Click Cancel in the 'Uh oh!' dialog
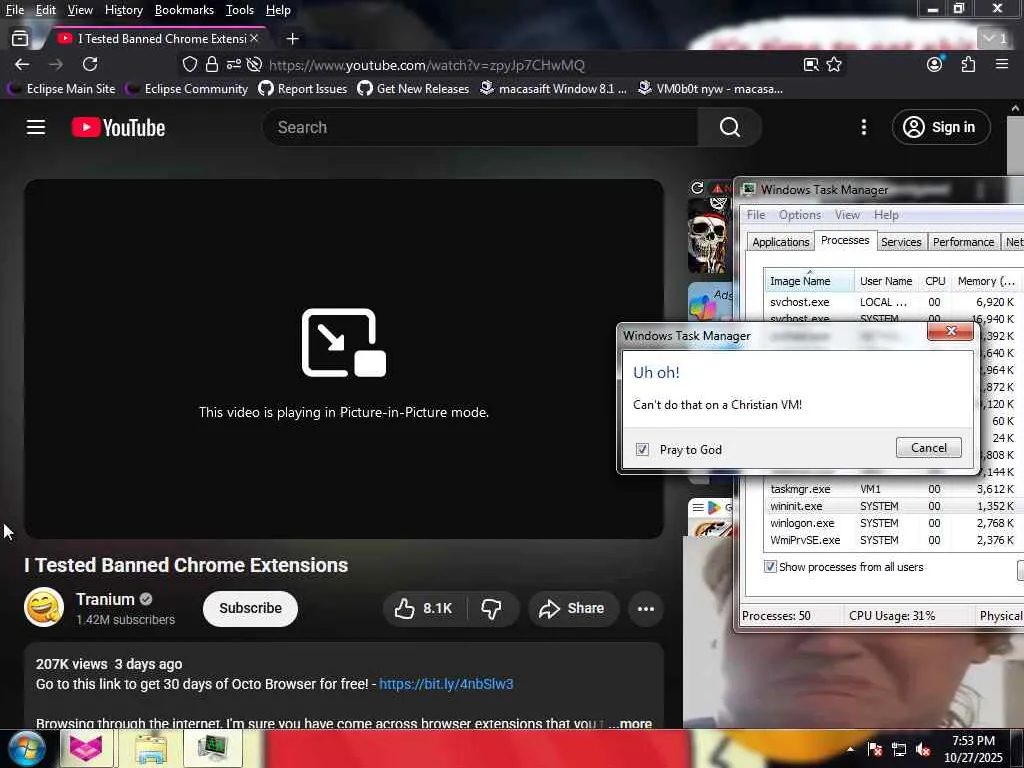The image size is (1024, 768). 928,447
